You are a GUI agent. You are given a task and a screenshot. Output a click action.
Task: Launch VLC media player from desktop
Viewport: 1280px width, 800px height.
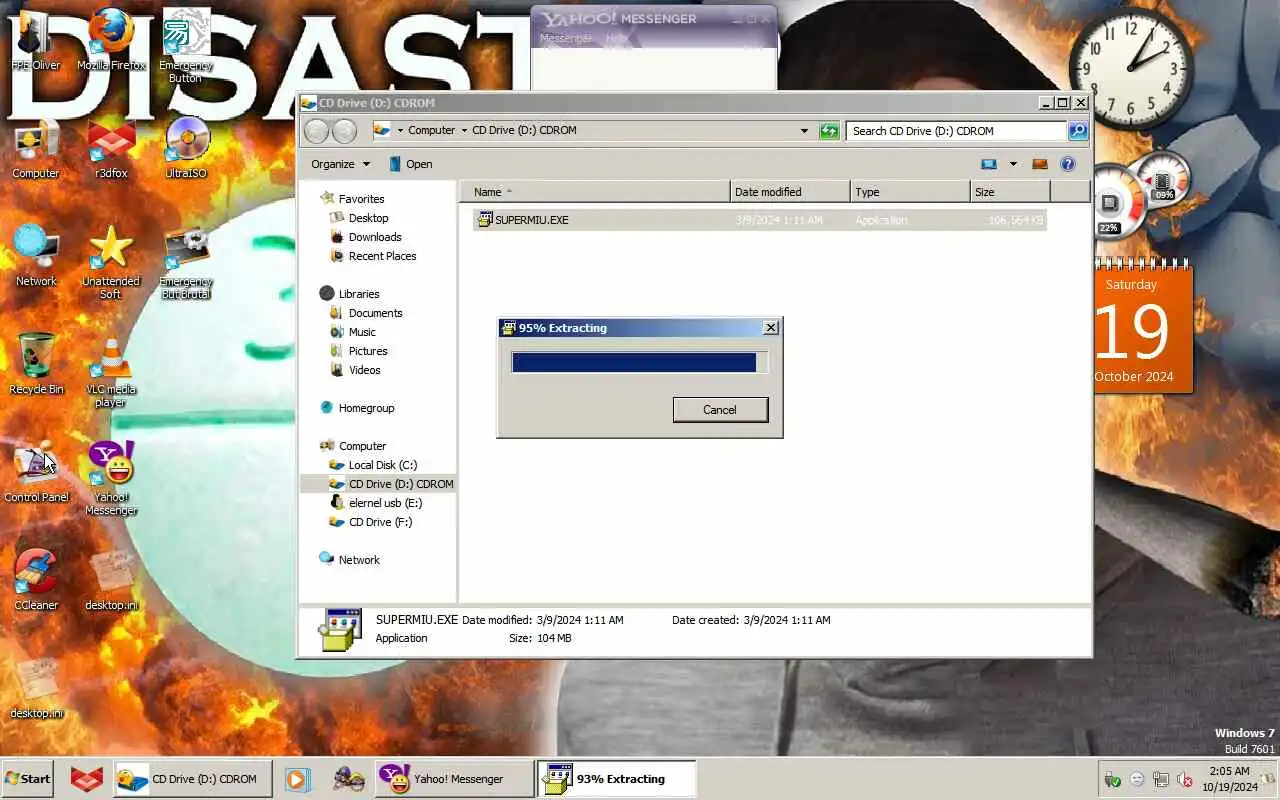tap(111, 372)
